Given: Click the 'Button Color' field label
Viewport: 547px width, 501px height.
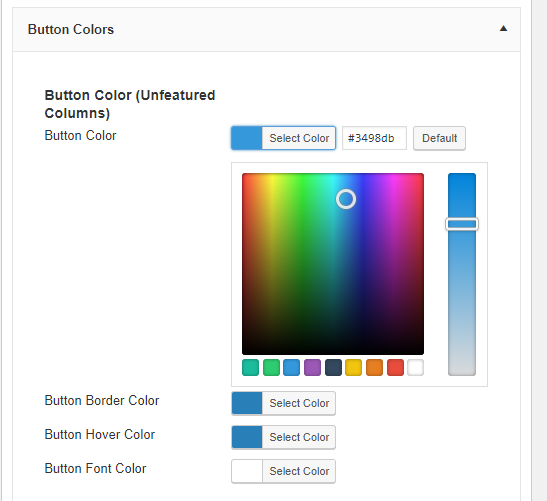Looking at the screenshot, I should (80, 136).
